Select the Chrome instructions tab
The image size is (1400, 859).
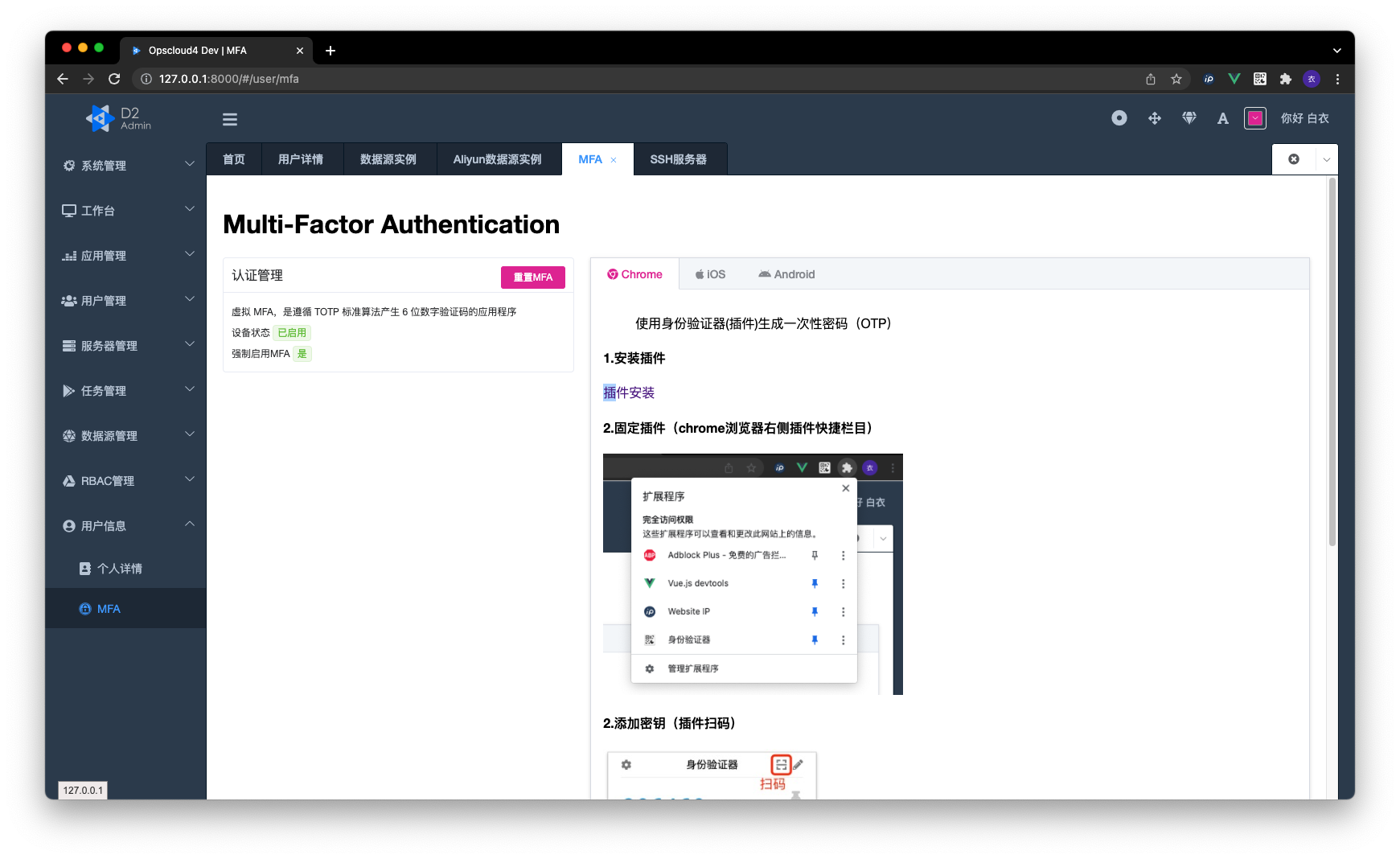point(635,274)
